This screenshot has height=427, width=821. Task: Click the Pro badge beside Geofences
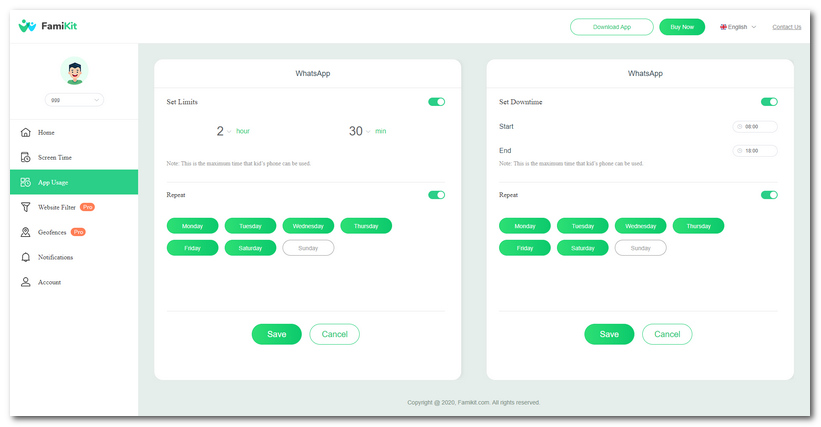(78, 232)
